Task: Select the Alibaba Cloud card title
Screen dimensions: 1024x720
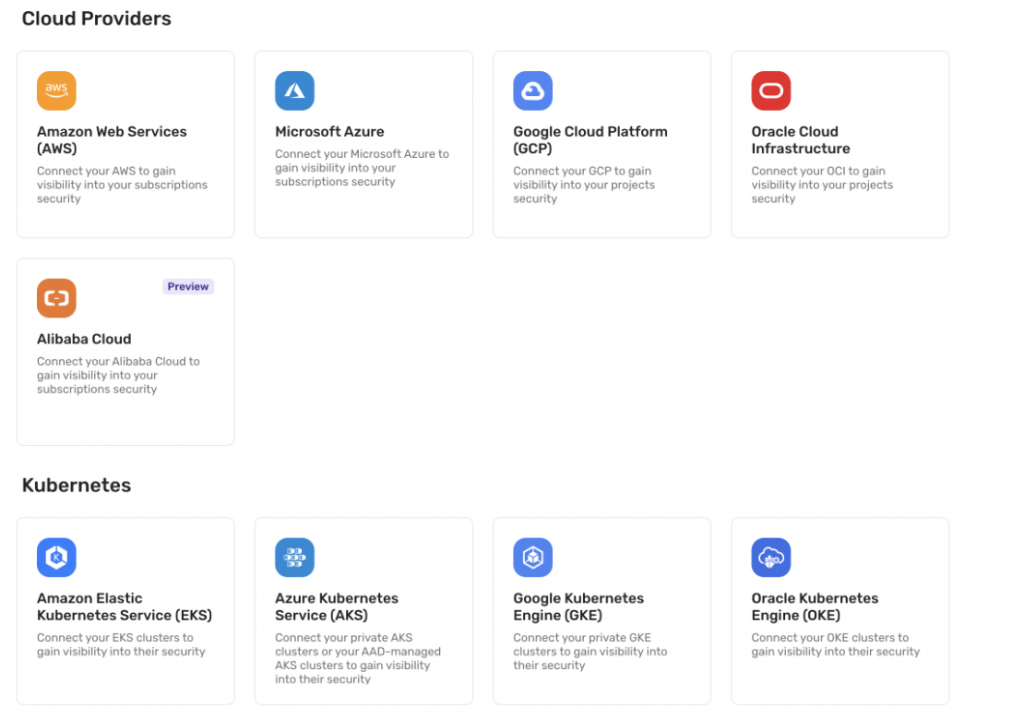Action: click(84, 339)
